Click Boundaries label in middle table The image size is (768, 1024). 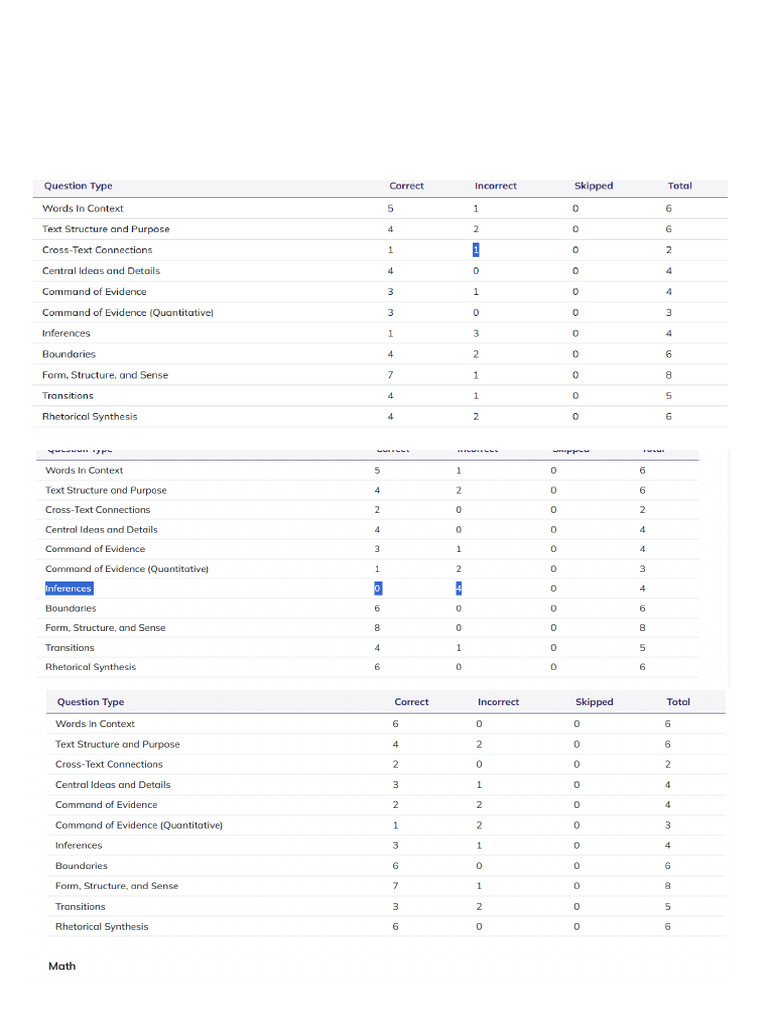pos(71,608)
